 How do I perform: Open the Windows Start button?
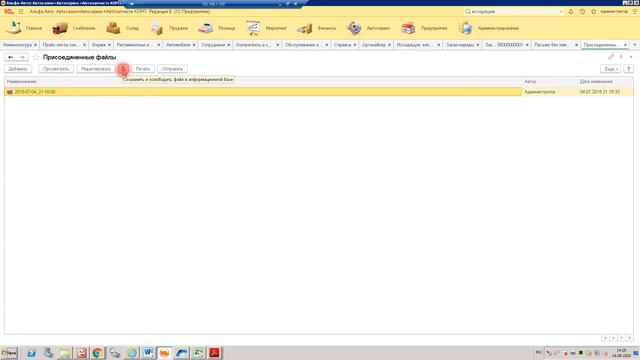(x=9, y=353)
